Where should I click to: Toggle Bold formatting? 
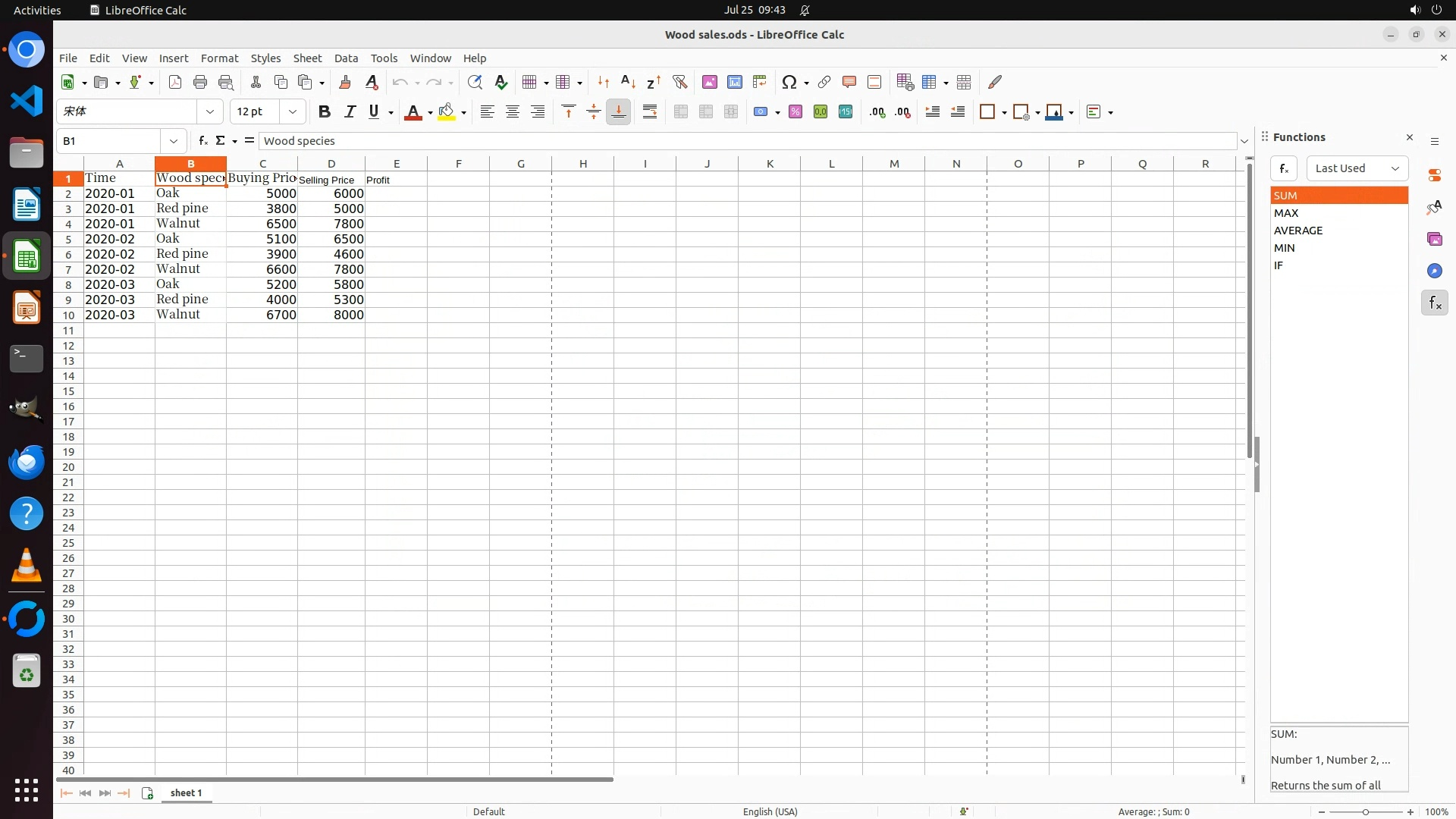coord(324,111)
